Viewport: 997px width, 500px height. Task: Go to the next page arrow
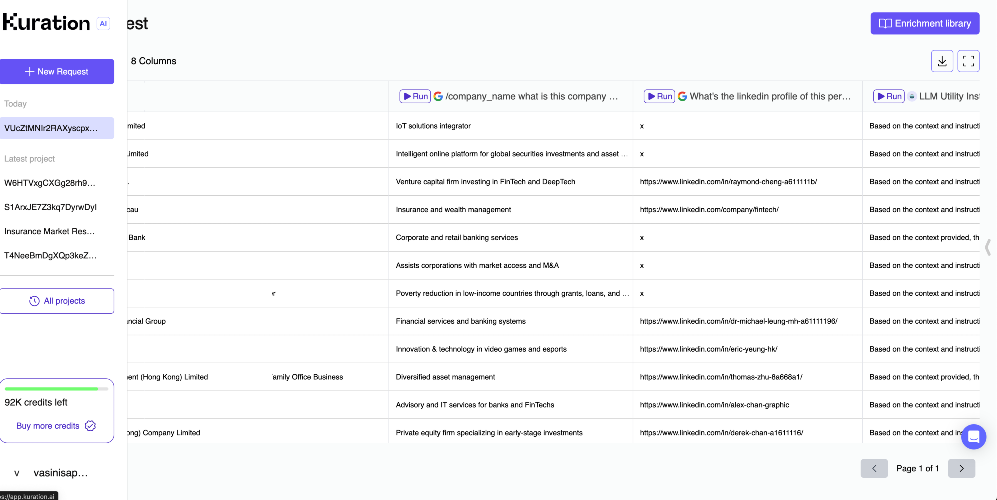click(961, 468)
